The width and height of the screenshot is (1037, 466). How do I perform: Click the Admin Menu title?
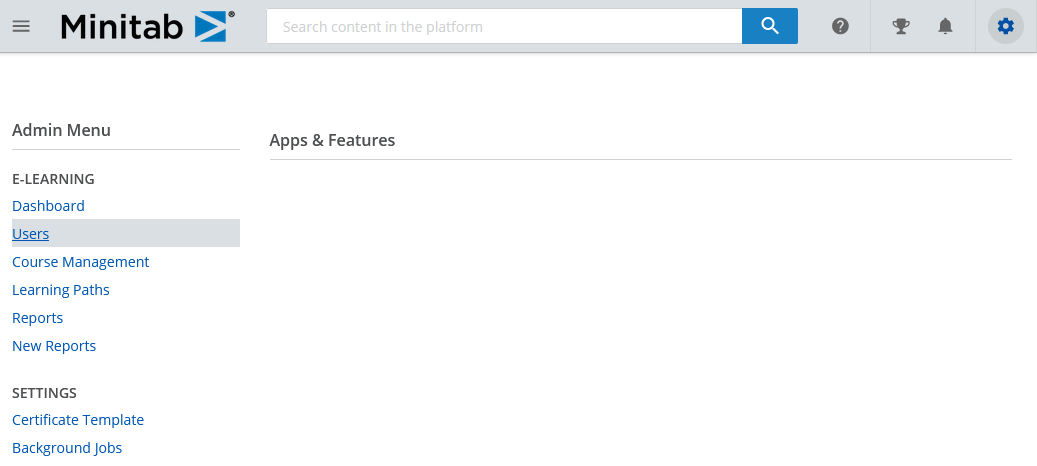tap(62, 130)
